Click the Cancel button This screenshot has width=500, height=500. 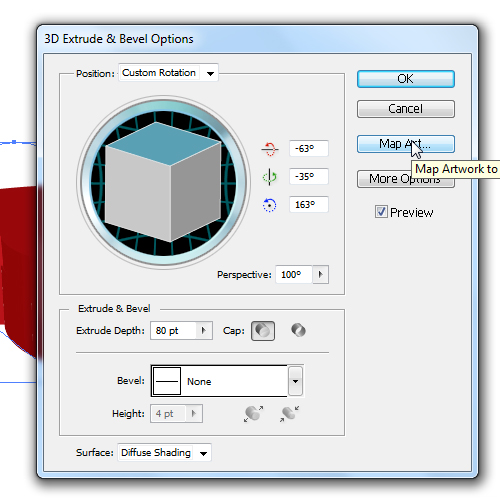406,109
